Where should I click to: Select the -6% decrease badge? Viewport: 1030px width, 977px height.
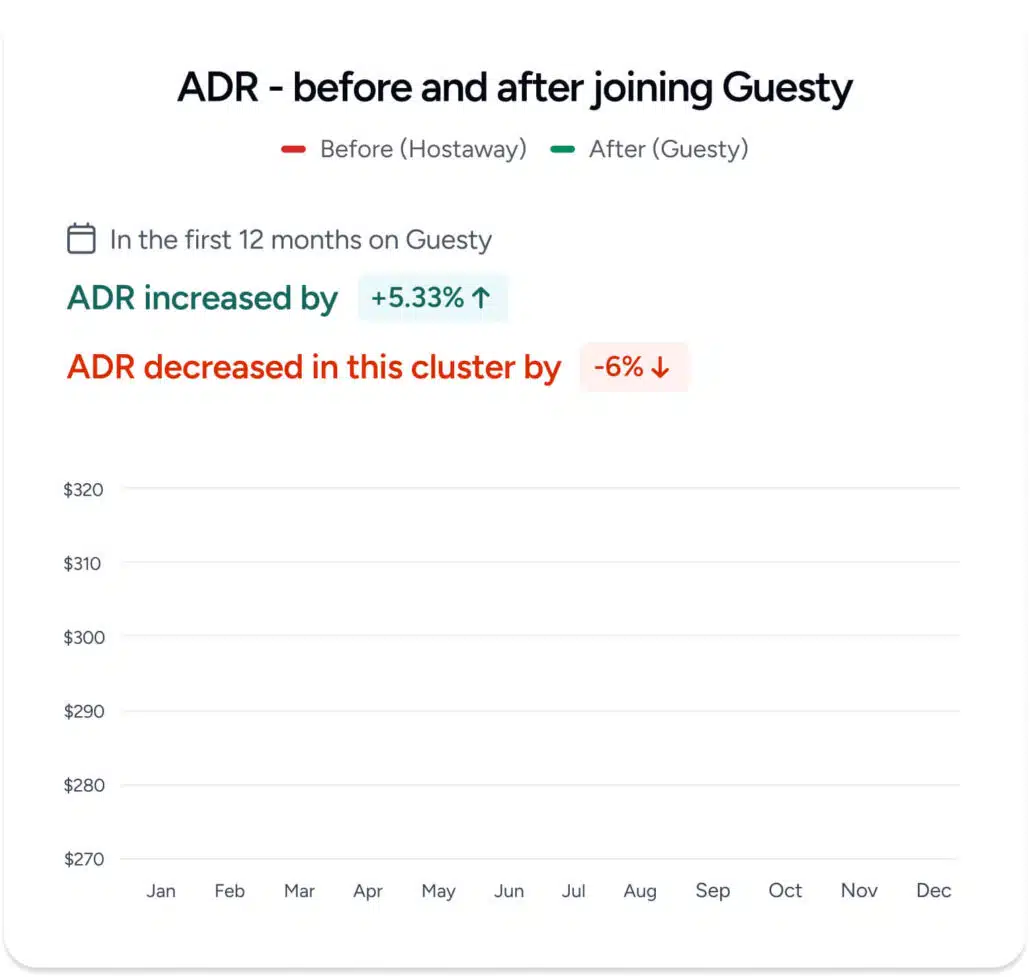[x=633, y=367]
